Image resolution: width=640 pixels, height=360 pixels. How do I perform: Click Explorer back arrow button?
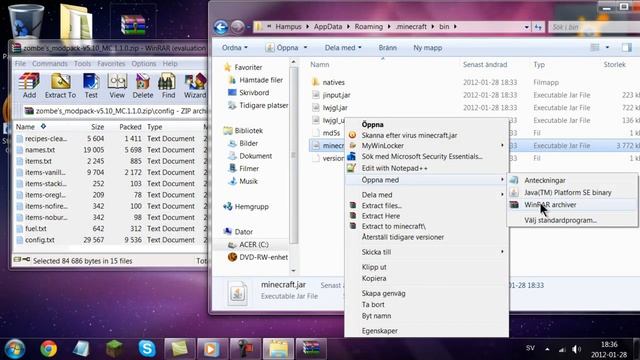click(221, 27)
